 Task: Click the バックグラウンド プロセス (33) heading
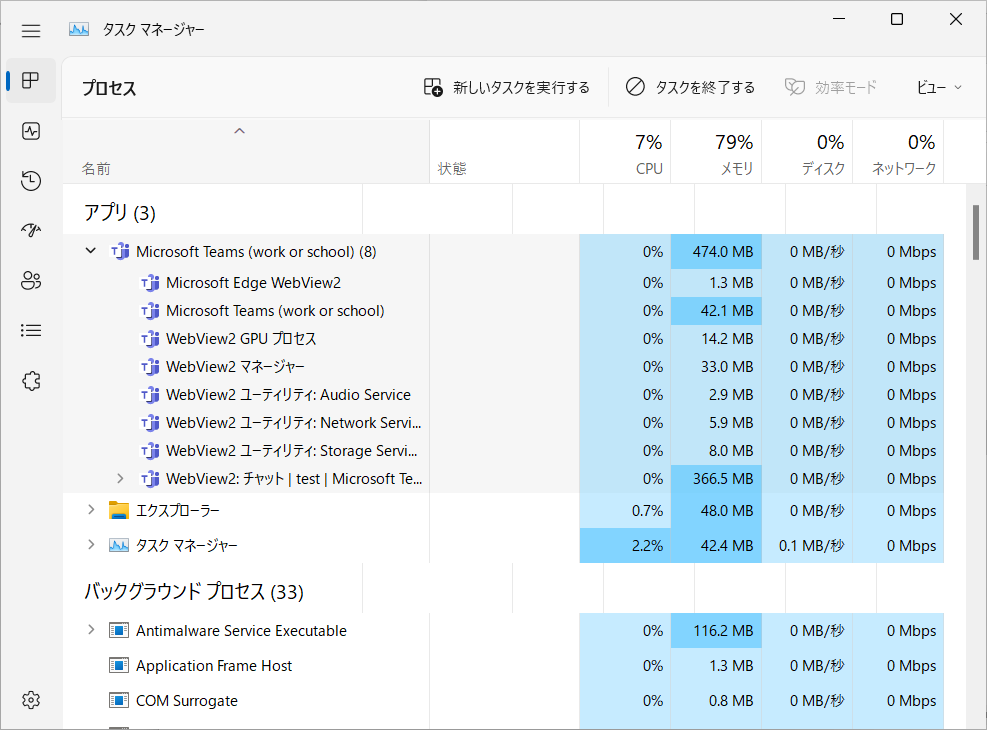[x=194, y=592]
